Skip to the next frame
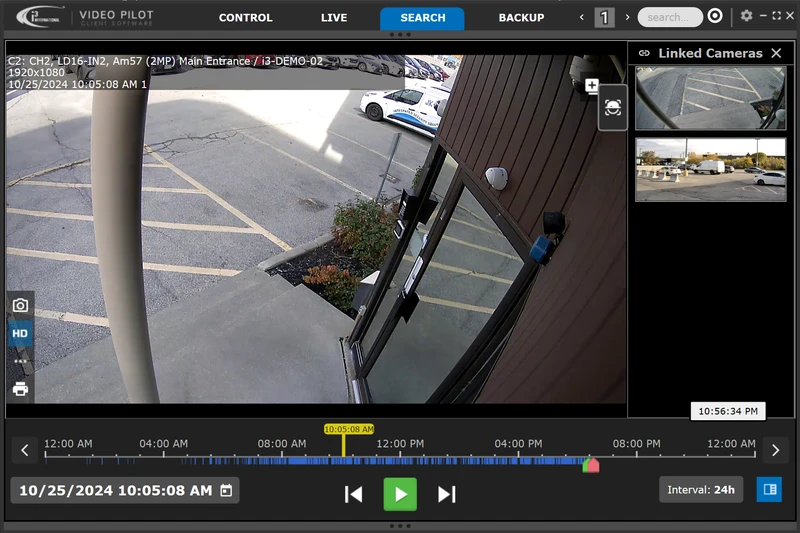800x533 pixels. (x=447, y=494)
